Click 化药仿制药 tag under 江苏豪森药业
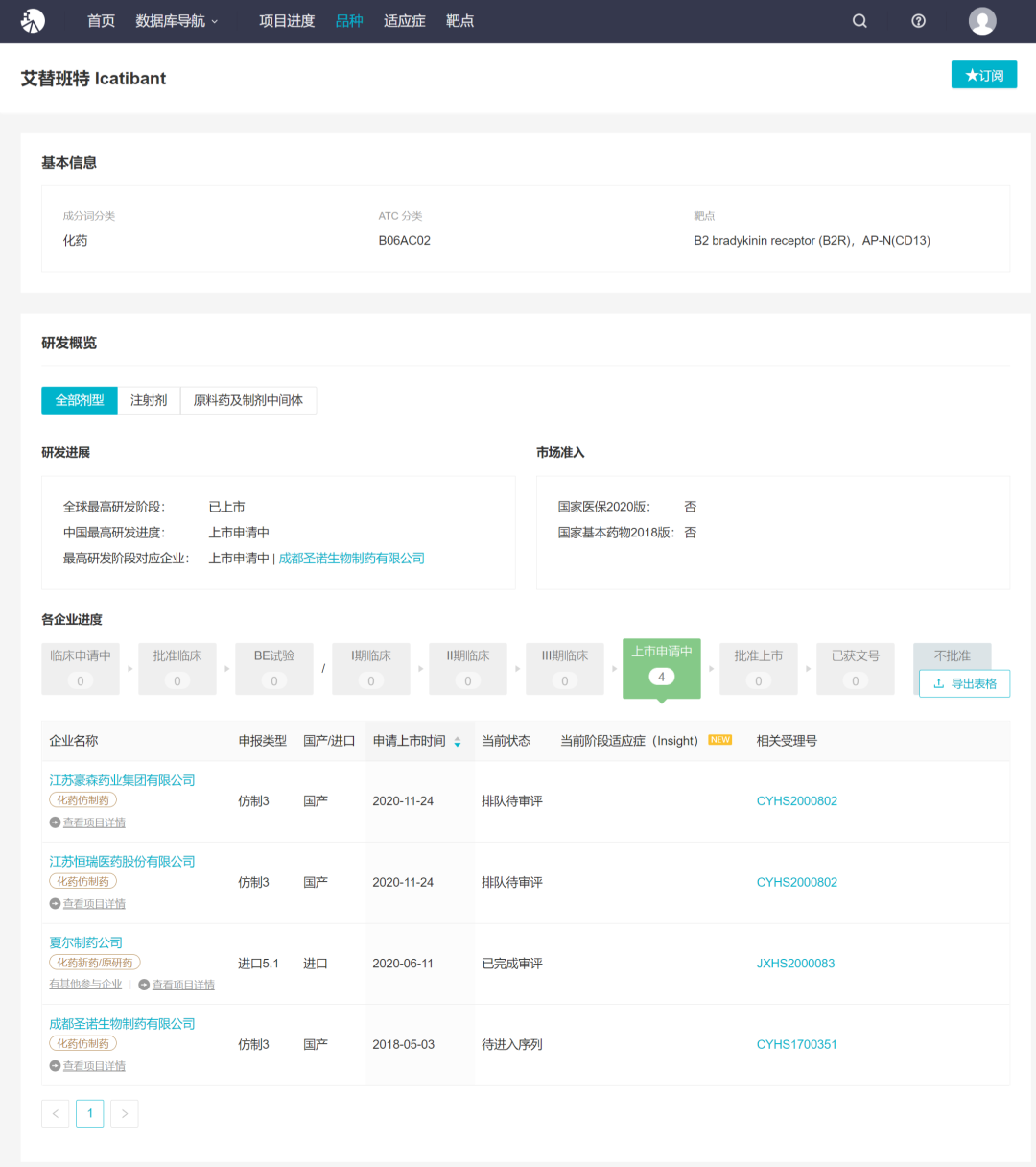Image resolution: width=1036 pixels, height=1167 pixels. (82, 800)
